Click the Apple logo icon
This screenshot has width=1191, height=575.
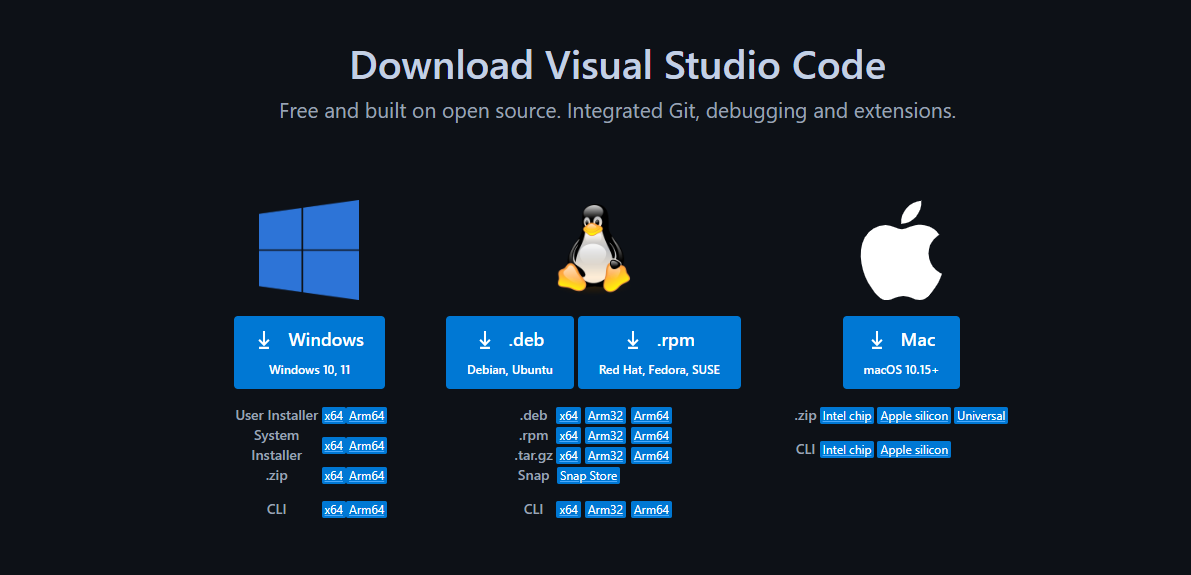coord(902,250)
